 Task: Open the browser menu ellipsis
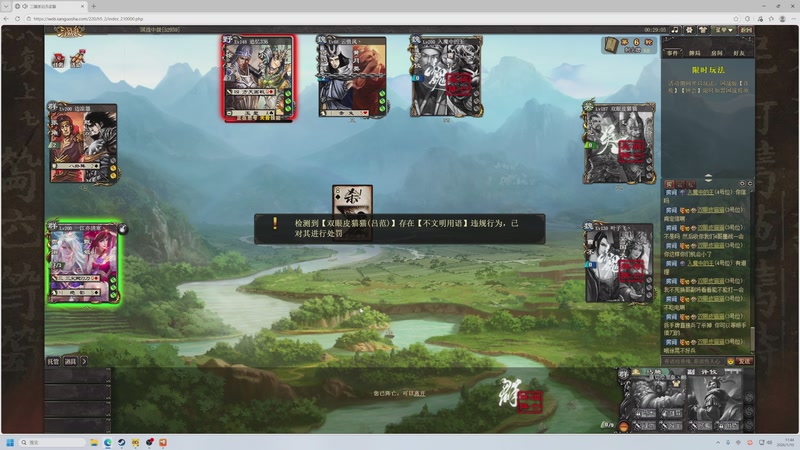point(793,19)
